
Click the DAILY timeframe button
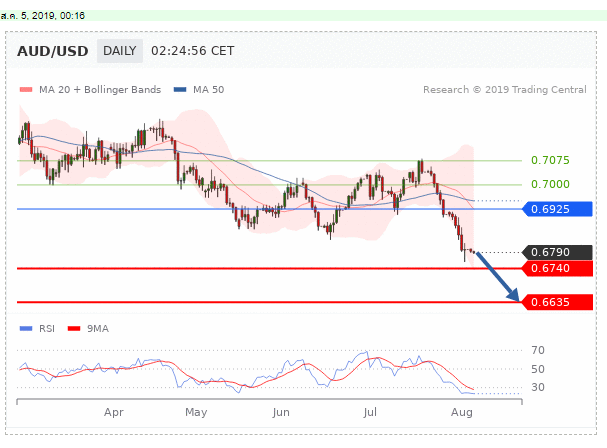[x=120, y=51]
